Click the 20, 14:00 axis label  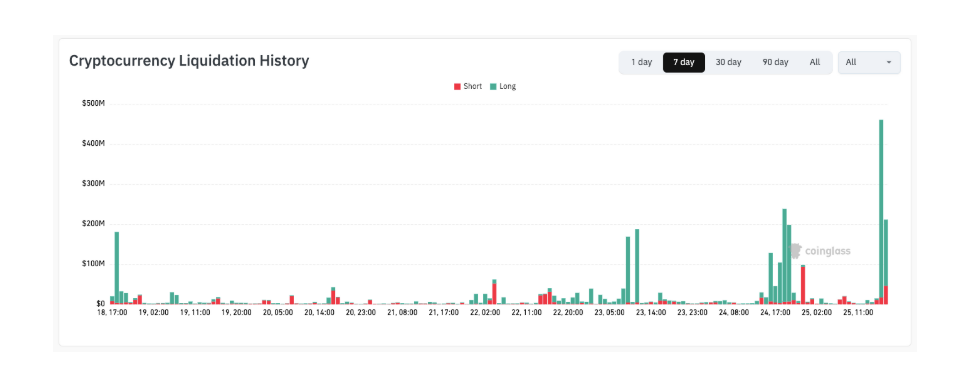[x=319, y=313]
